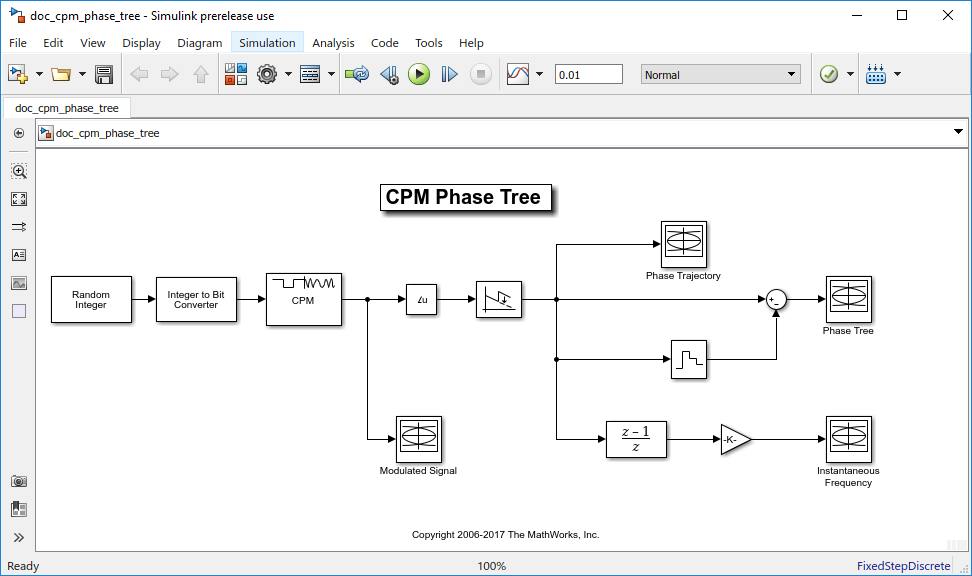
Task: Expand the breadcrumb bar dropdown arrow
Action: pos(958,131)
